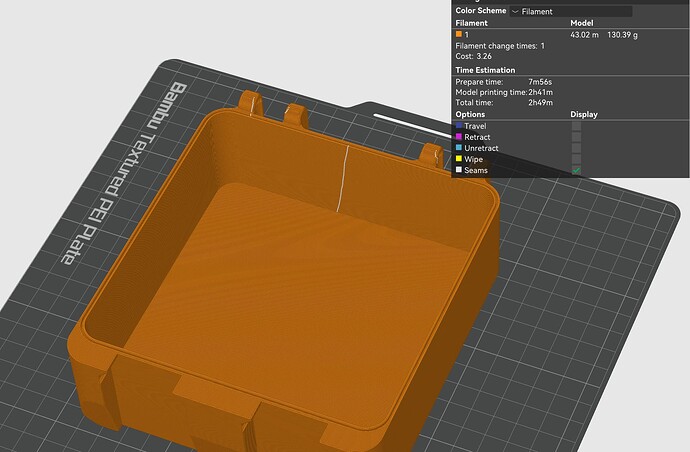Viewport: 690px width, 452px height.
Task: Check the Wipe display checkbox
Action: [576, 159]
